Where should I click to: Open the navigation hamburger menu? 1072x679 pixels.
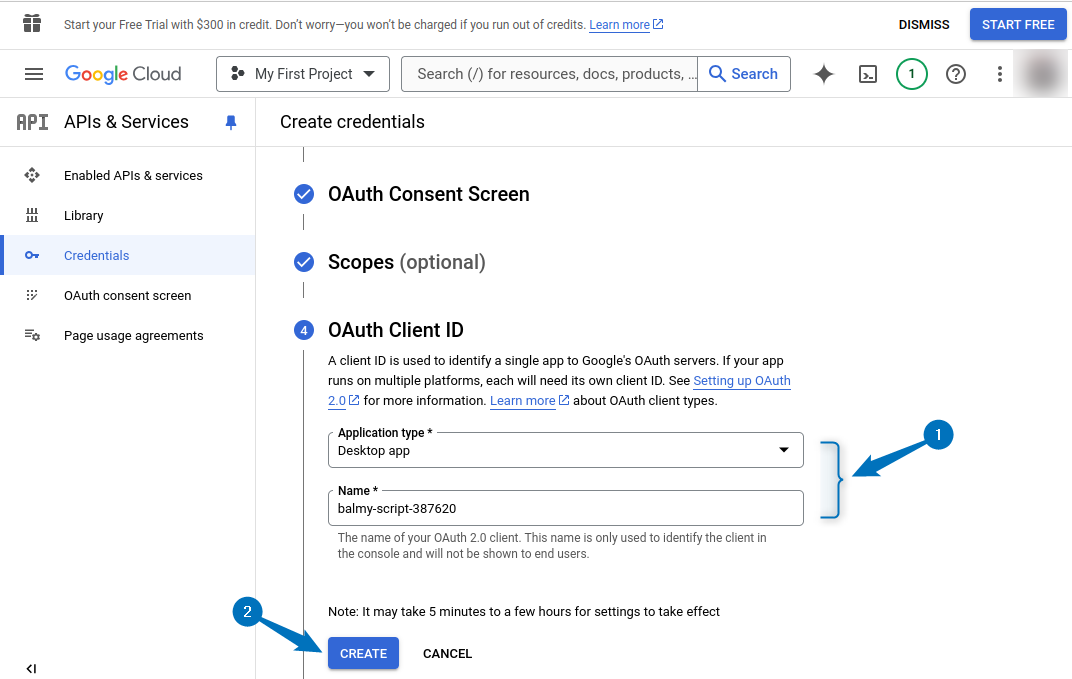(33, 73)
